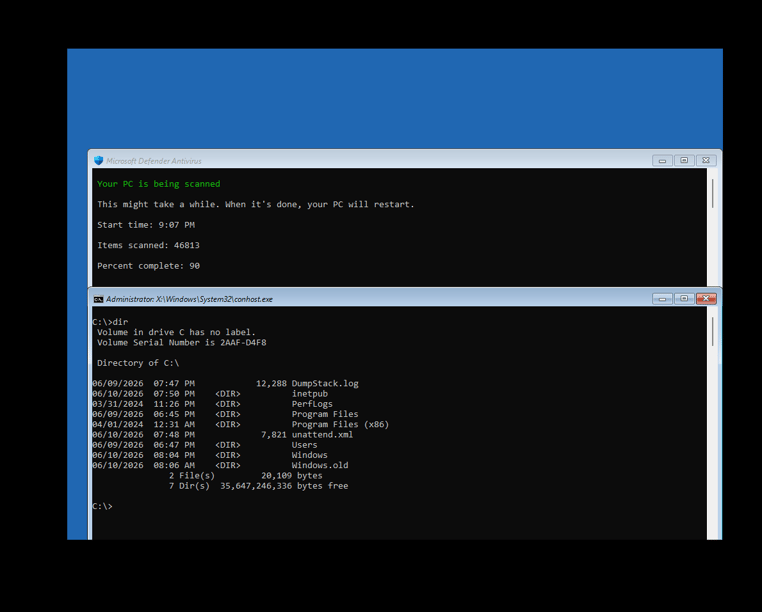Screen dimensions: 762x612
Task: Minimize the Administrator conhost.exe window
Action: pyautogui.click(x=662, y=298)
